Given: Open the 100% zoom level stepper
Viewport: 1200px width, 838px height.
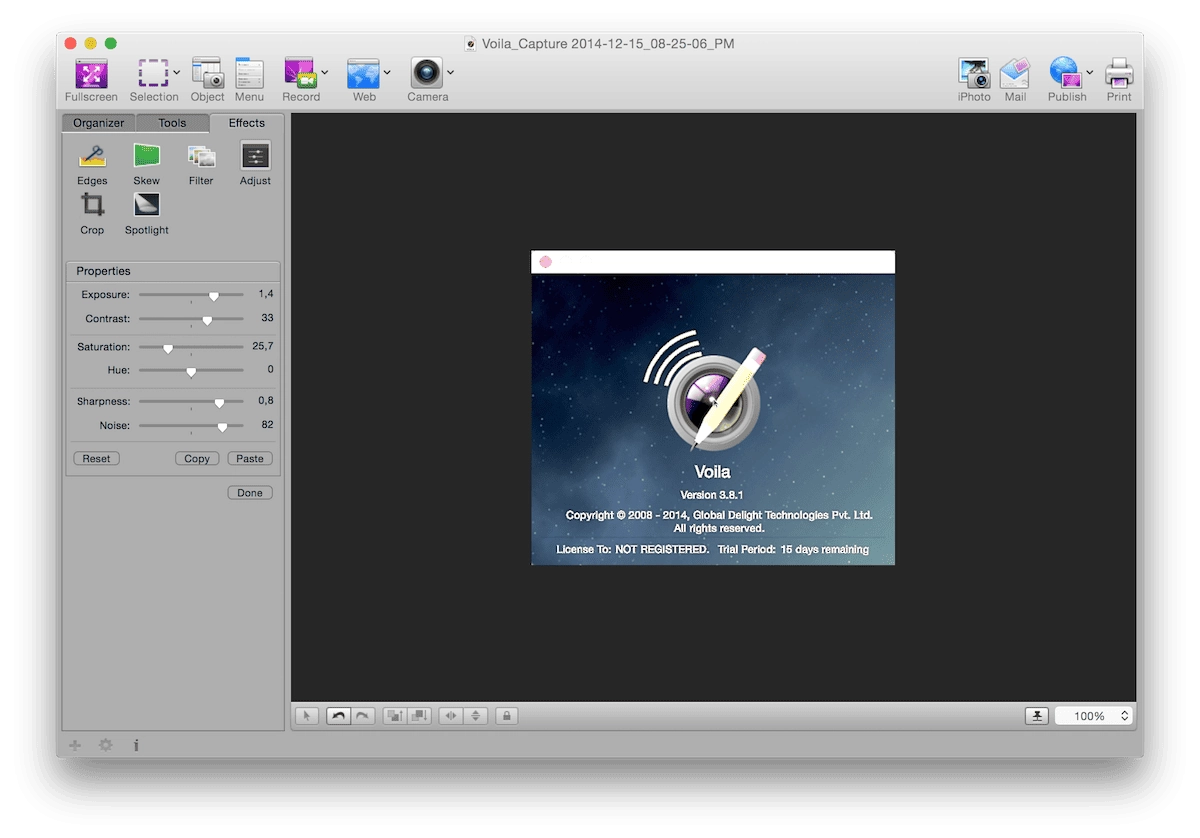Looking at the screenshot, I should (x=1124, y=716).
